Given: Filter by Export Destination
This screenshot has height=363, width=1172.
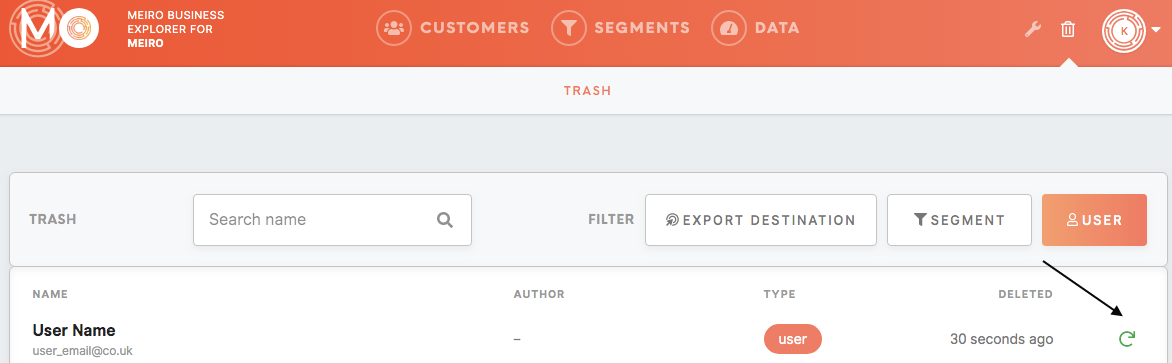Looking at the screenshot, I should pyautogui.click(x=760, y=220).
